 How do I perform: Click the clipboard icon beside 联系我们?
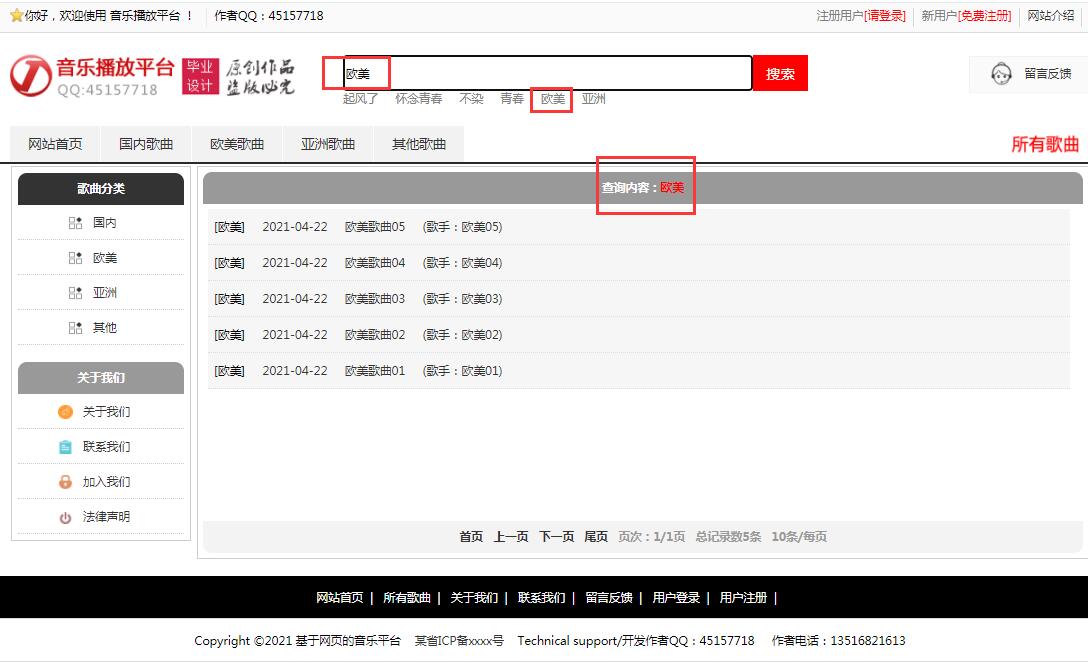click(65, 447)
